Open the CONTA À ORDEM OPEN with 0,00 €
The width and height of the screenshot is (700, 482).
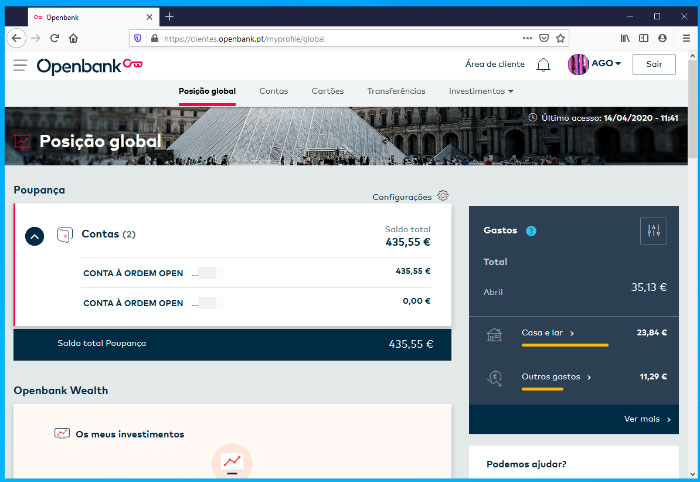tap(256, 303)
